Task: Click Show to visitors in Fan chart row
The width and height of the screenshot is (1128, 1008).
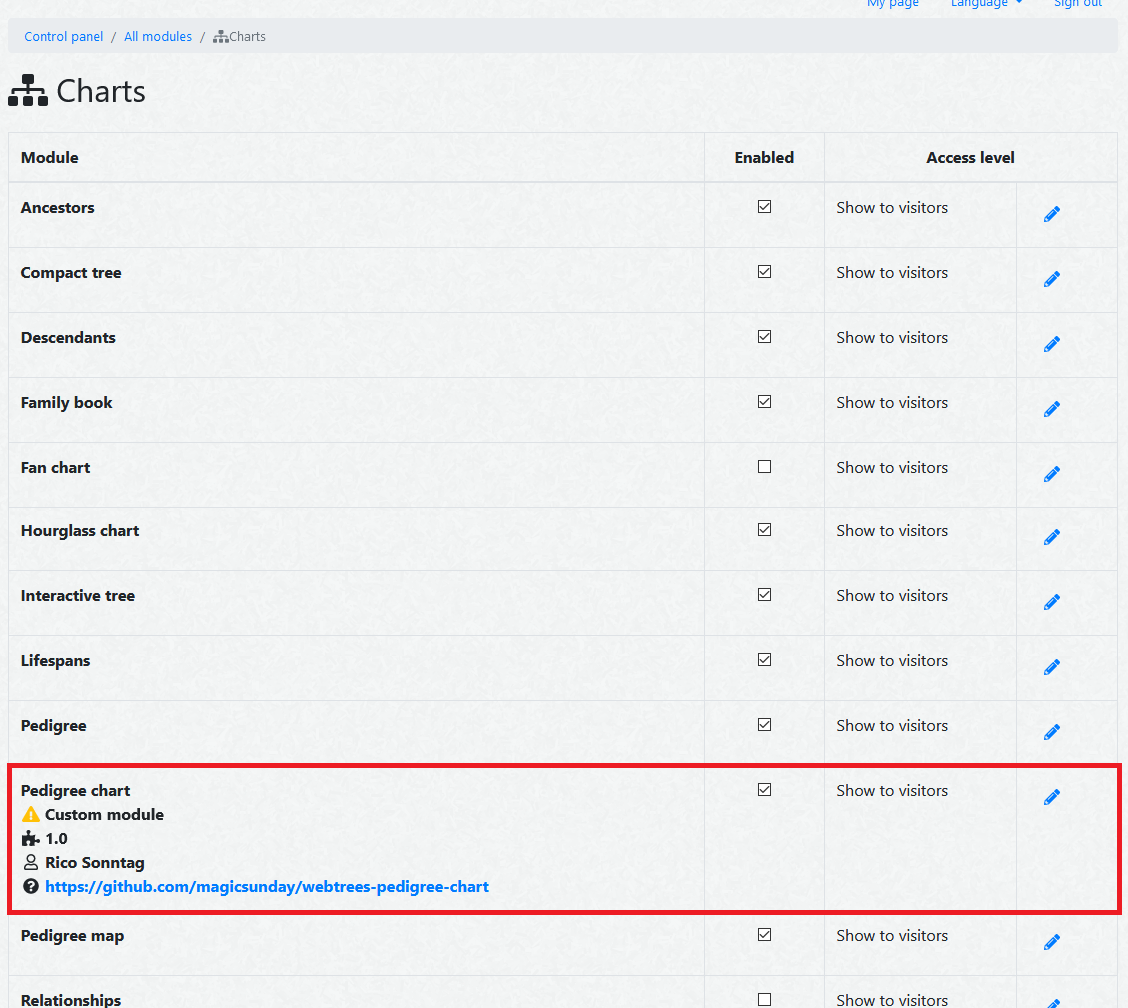Action: pyautogui.click(x=892, y=468)
